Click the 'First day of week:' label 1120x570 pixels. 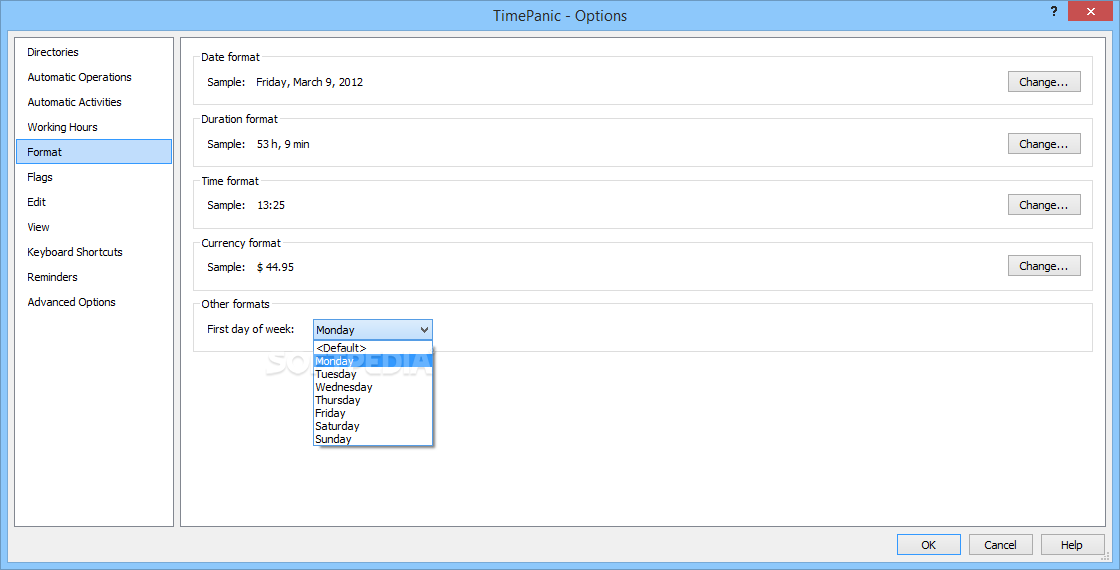point(251,329)
